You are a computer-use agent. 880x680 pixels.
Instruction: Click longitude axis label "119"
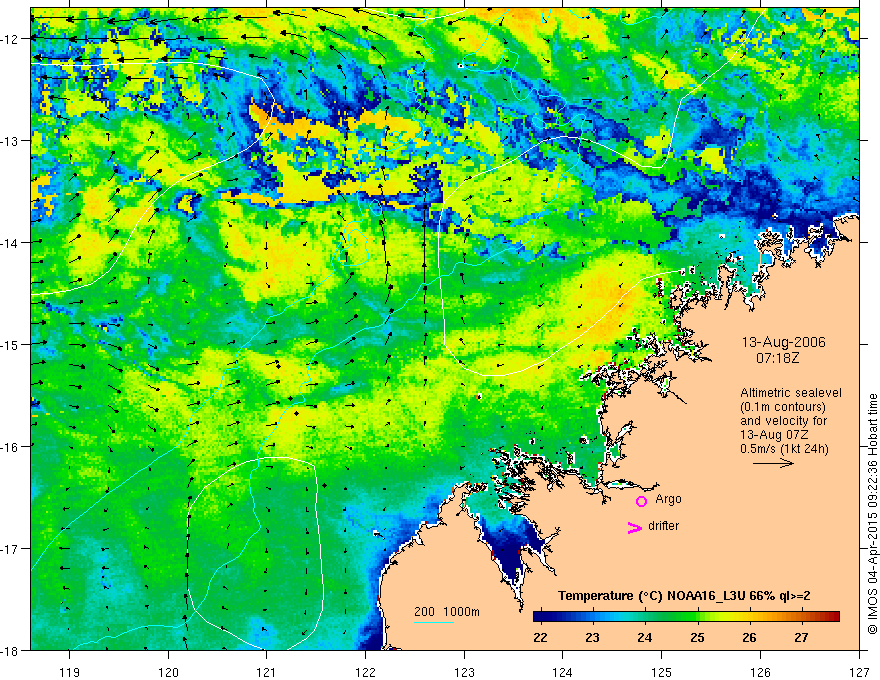[x=70, y=672]
